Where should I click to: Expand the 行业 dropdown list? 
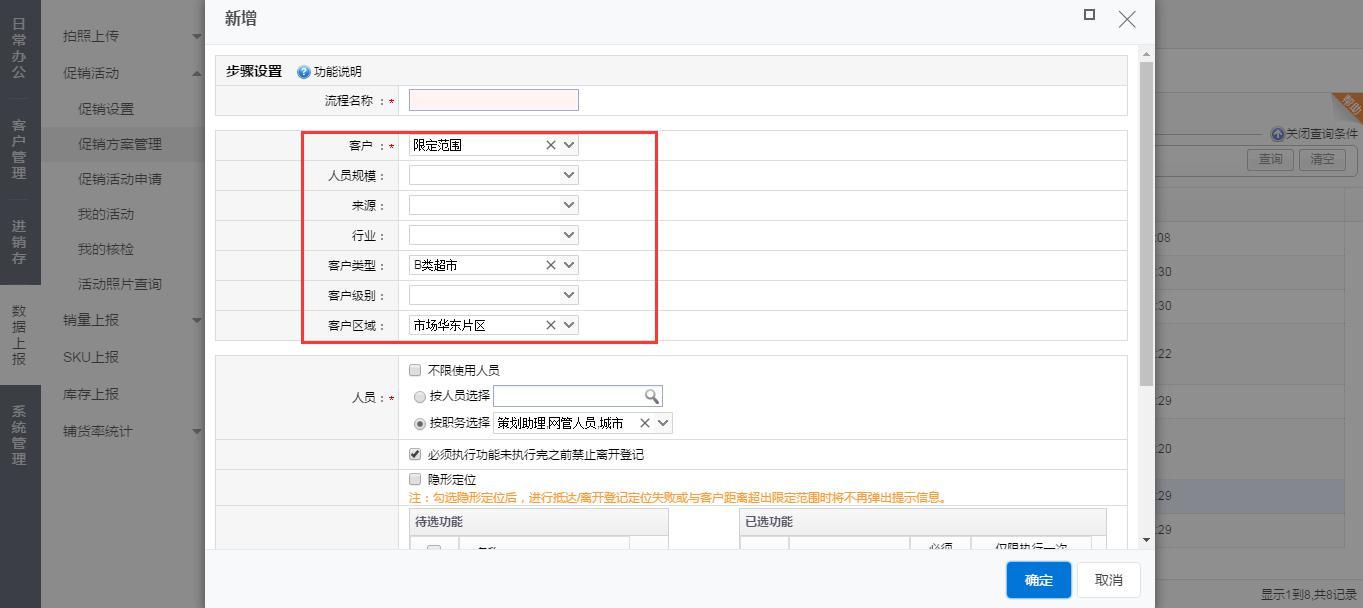tap(569, 235)
